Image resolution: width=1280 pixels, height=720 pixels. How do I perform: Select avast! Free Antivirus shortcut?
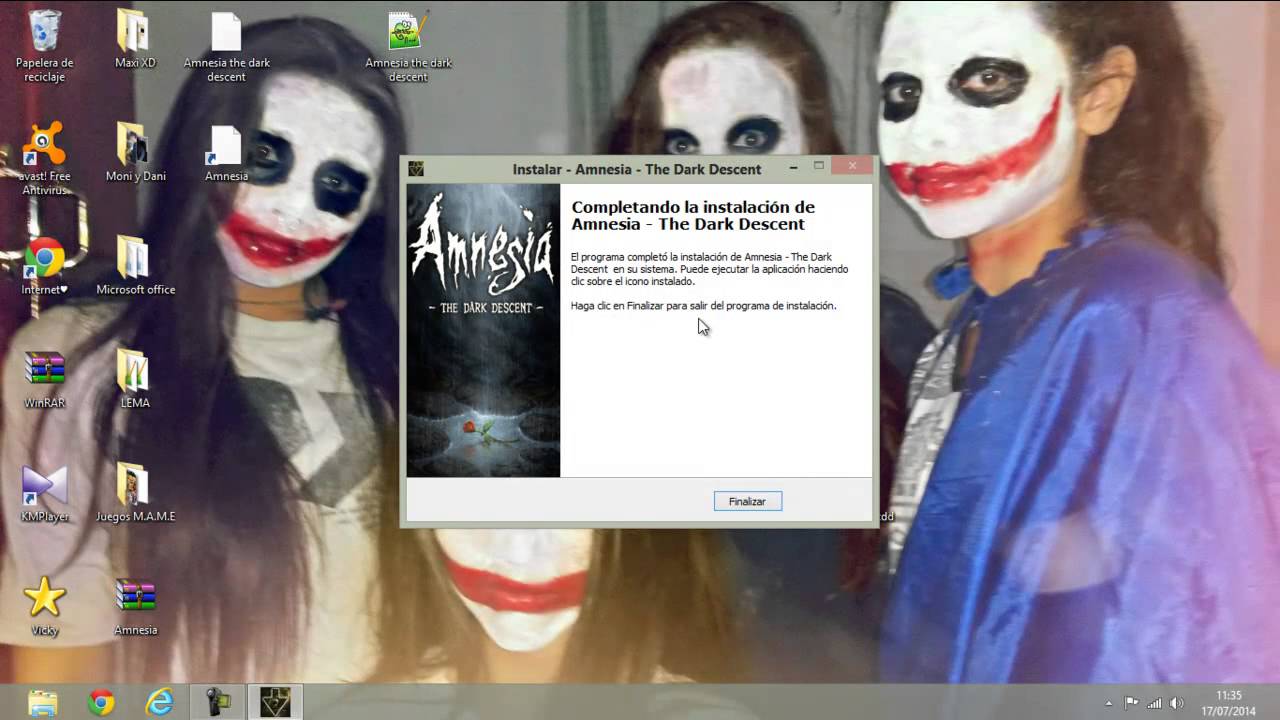coord(44,159)
